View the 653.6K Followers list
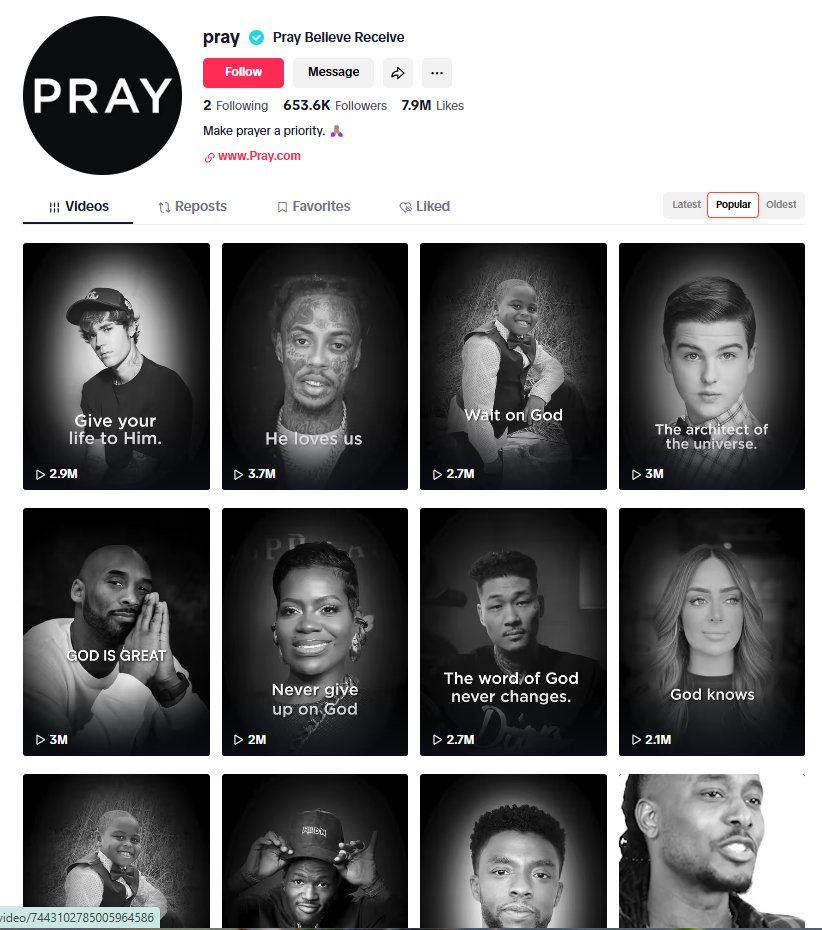Image resolution: width=822 pixels, height=930 pixels. 335,106
